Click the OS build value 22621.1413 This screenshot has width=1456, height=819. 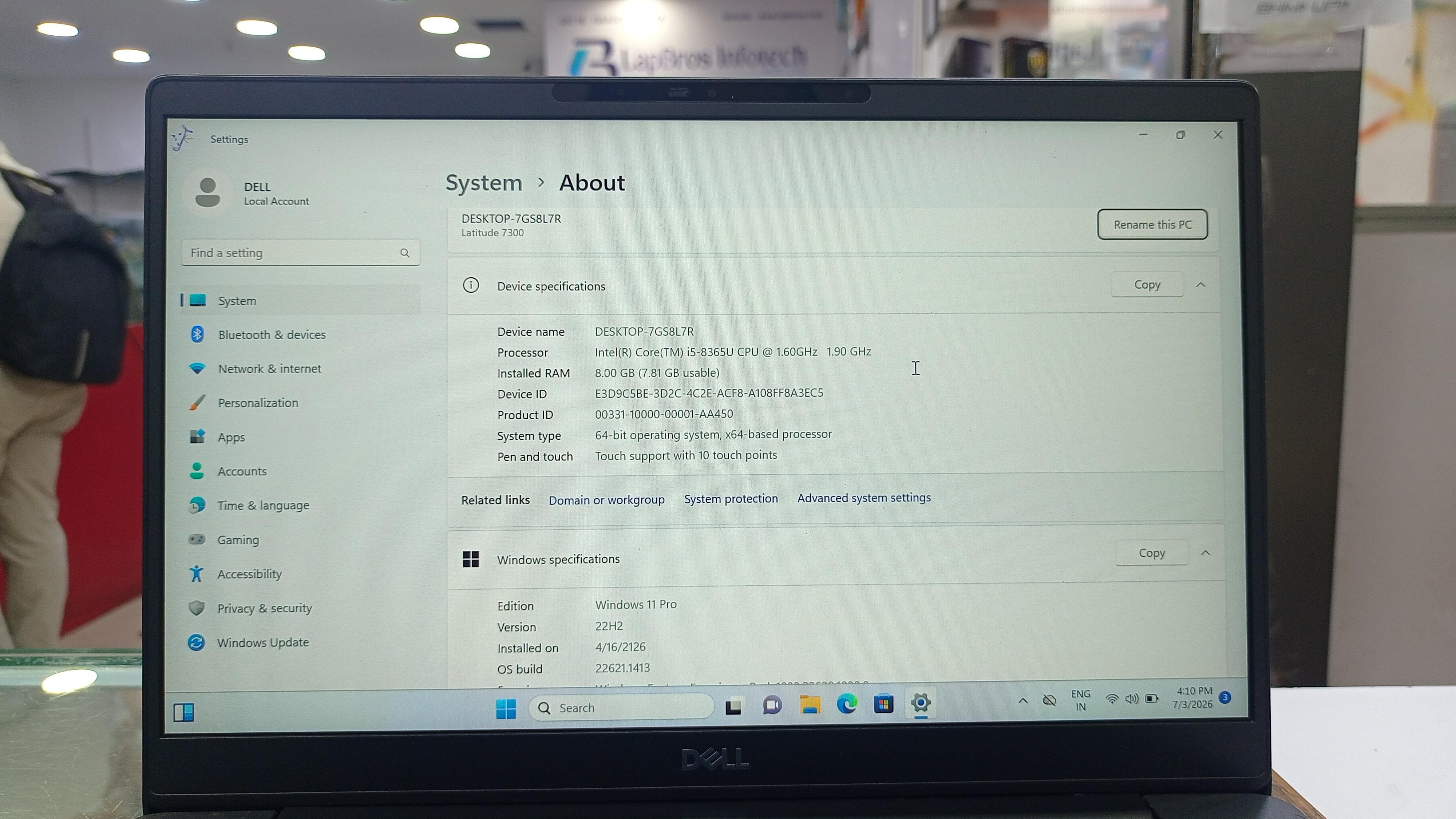point(622,668)
